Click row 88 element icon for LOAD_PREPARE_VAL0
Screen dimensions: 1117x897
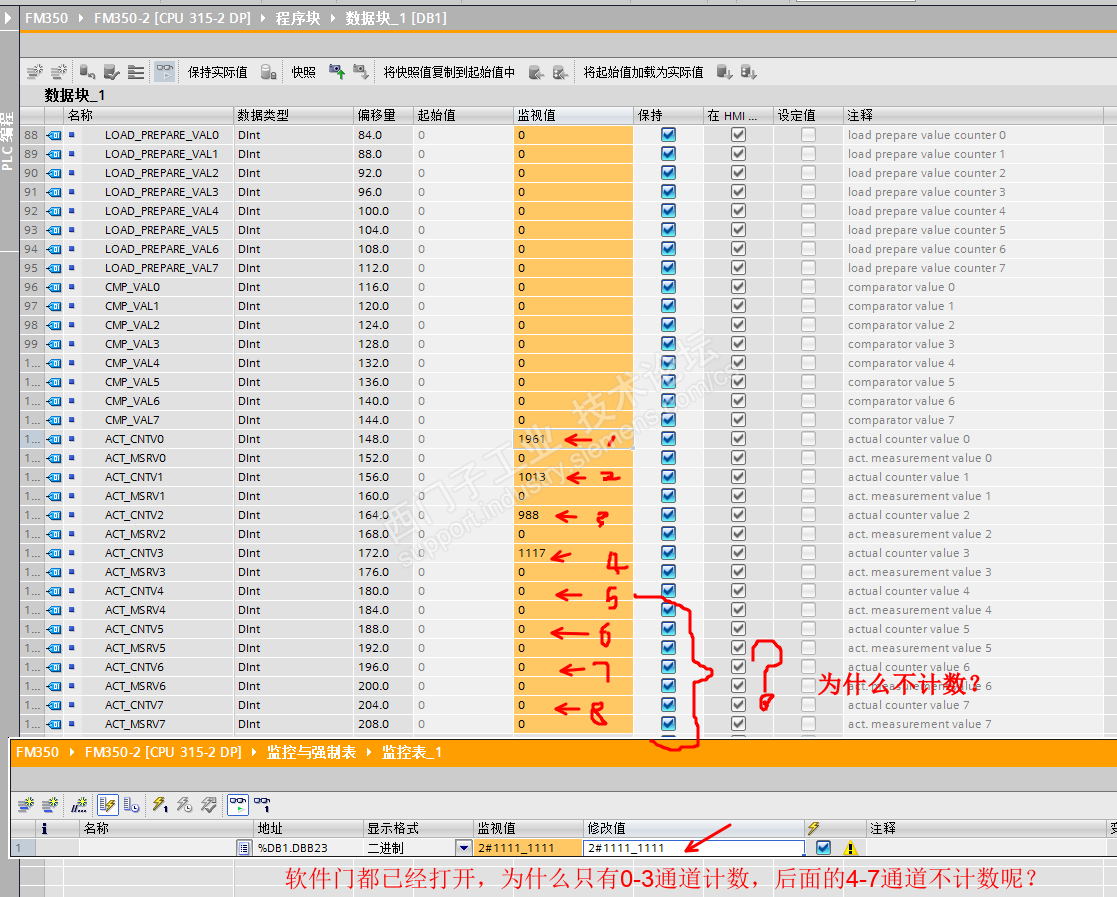(54, 135)
